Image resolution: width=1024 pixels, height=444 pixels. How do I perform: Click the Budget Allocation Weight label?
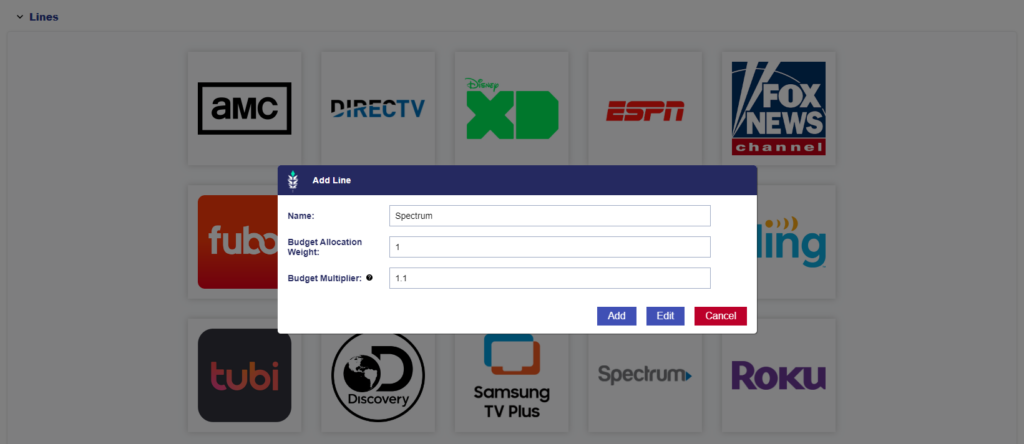[325, 247]
